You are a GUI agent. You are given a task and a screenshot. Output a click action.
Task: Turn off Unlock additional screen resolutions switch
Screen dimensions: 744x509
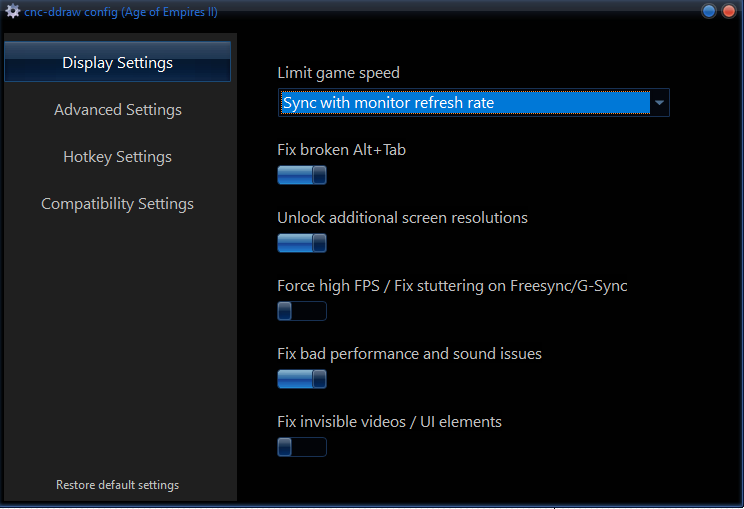point(302,243)
